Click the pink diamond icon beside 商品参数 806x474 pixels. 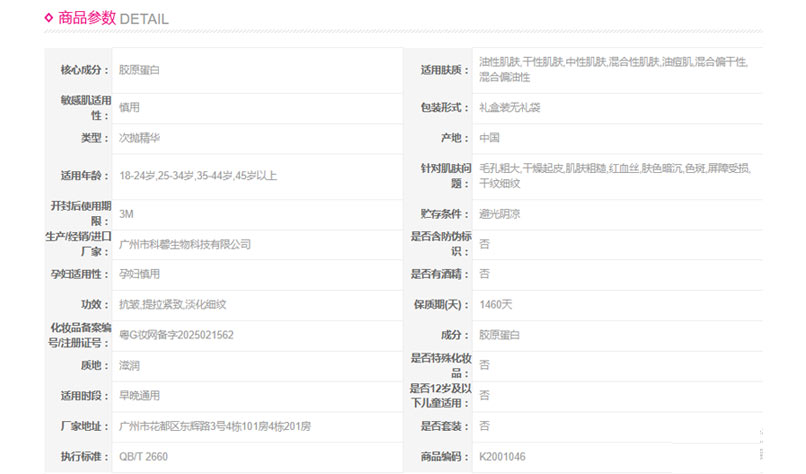tap(49, 17)
